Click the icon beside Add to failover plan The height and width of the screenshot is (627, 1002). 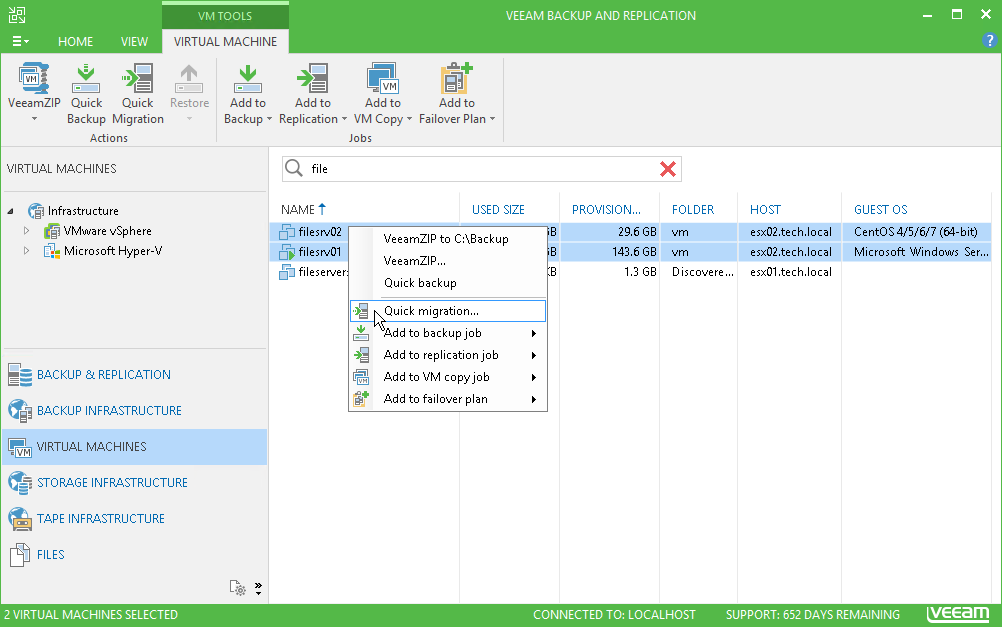[x=361, y=399]
